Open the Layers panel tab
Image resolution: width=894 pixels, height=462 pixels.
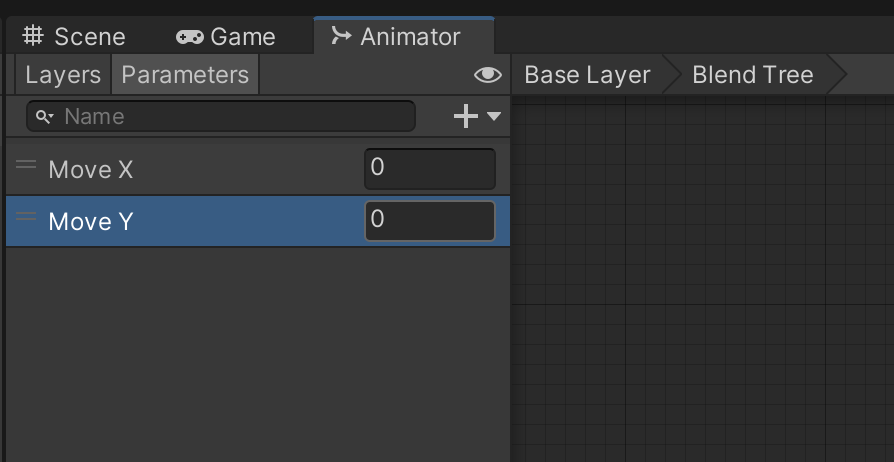click(x=63, y=75)
